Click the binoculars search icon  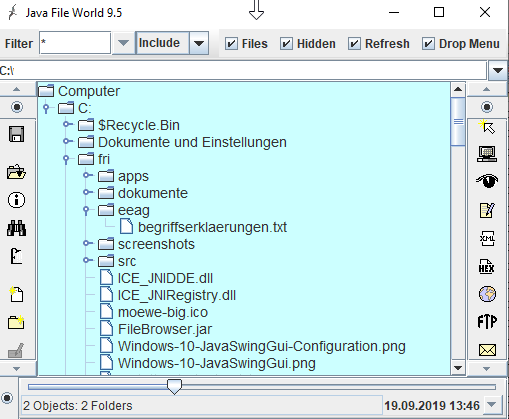click(16, 228)
